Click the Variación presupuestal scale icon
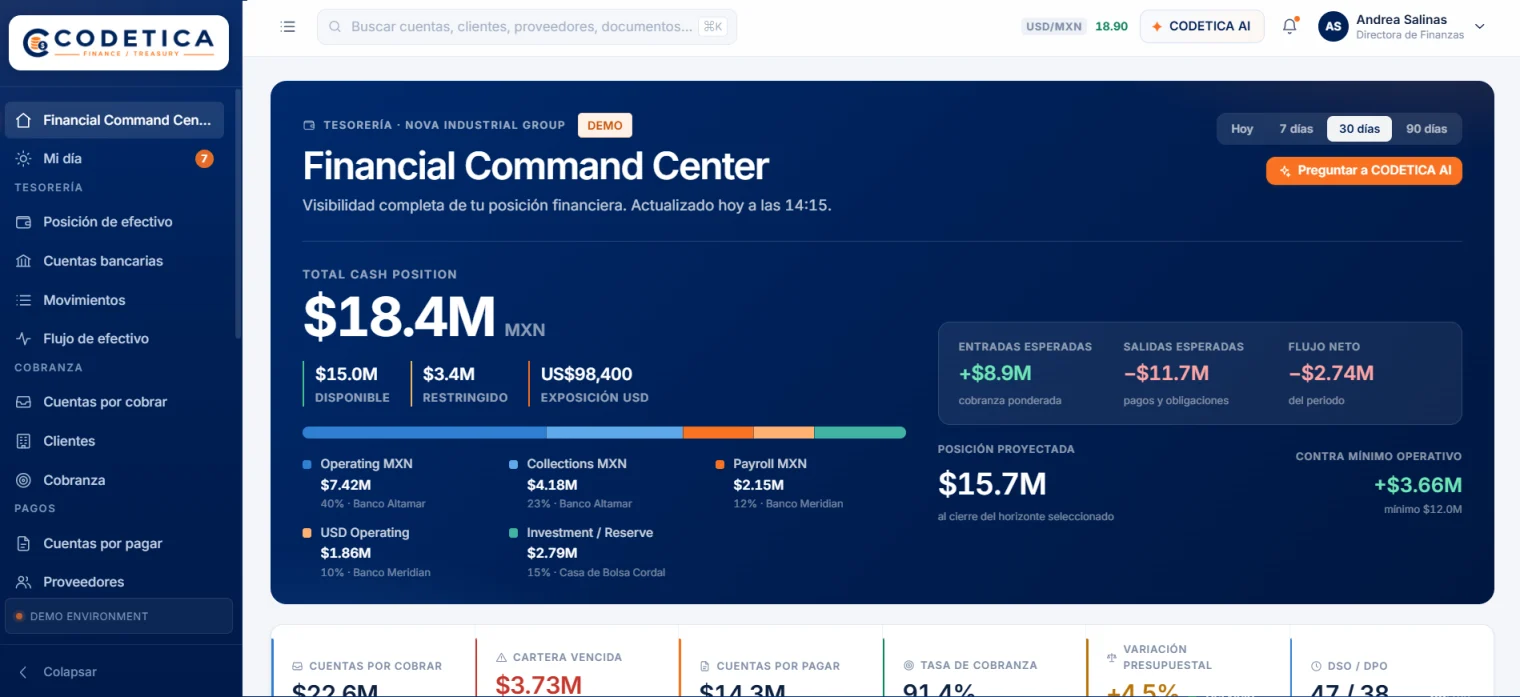 coord(1112,657)
